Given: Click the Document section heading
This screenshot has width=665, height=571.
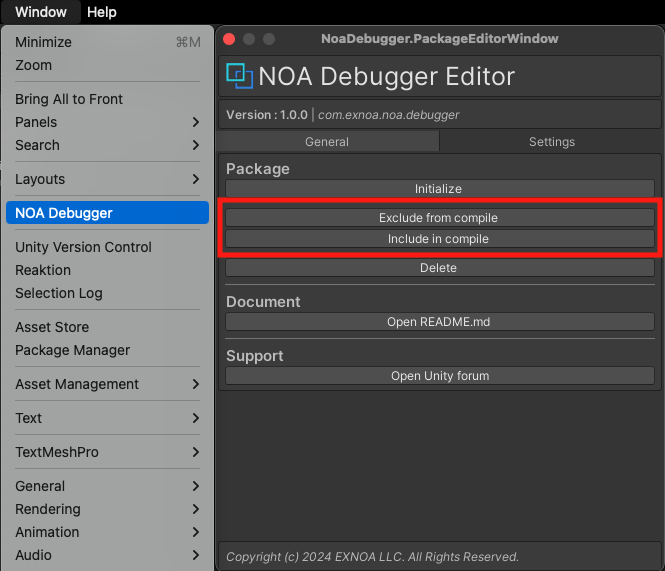Looking at the screenshot, I should 263,302.
